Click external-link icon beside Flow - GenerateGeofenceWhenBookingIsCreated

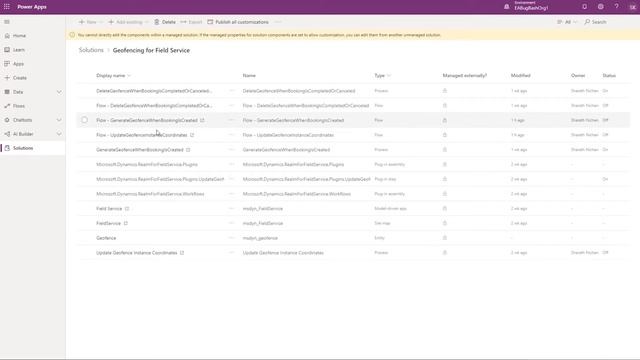(x=202, y=120)
